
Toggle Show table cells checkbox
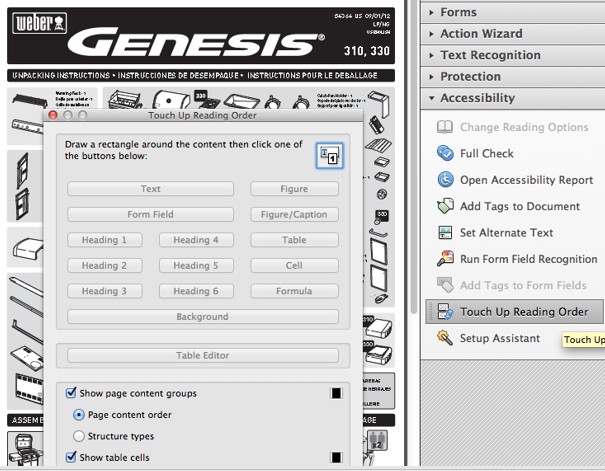point(72,457)
